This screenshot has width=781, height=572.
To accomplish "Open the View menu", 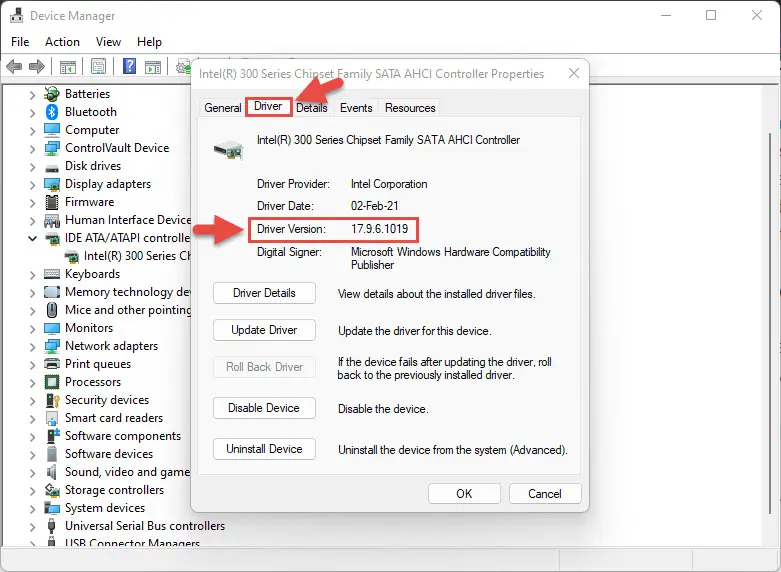I will click(x=108, y=42).
